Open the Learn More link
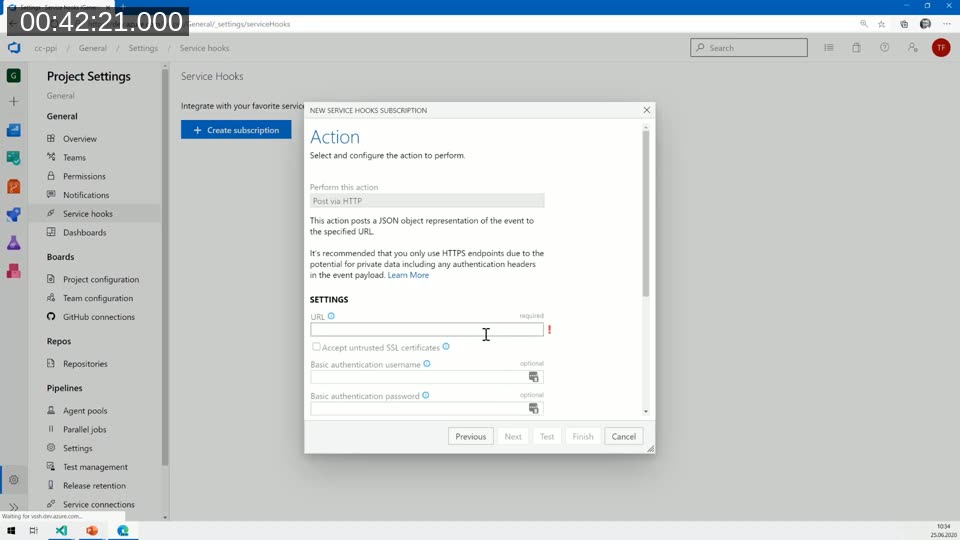960x540 pixels. (x=408, y=275)
